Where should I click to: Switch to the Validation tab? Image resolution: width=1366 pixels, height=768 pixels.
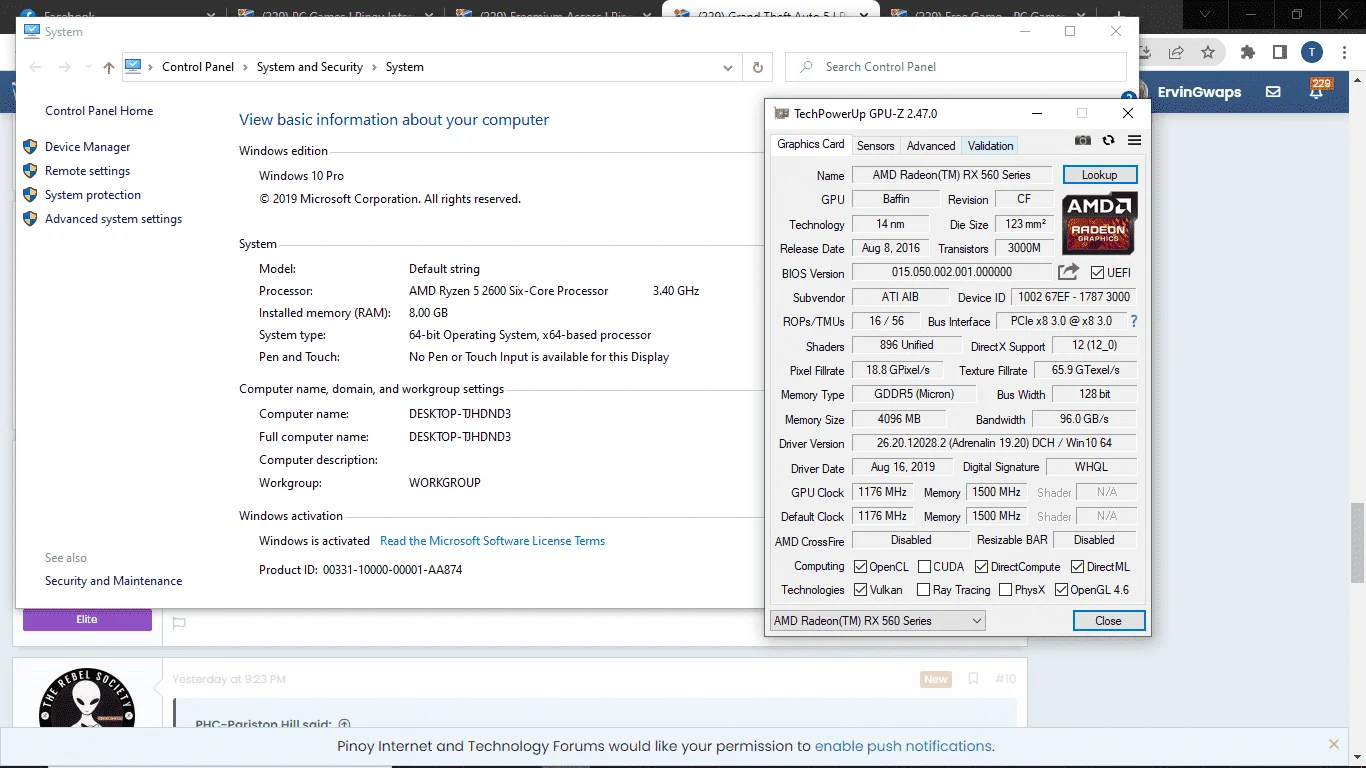click(990, 146)
